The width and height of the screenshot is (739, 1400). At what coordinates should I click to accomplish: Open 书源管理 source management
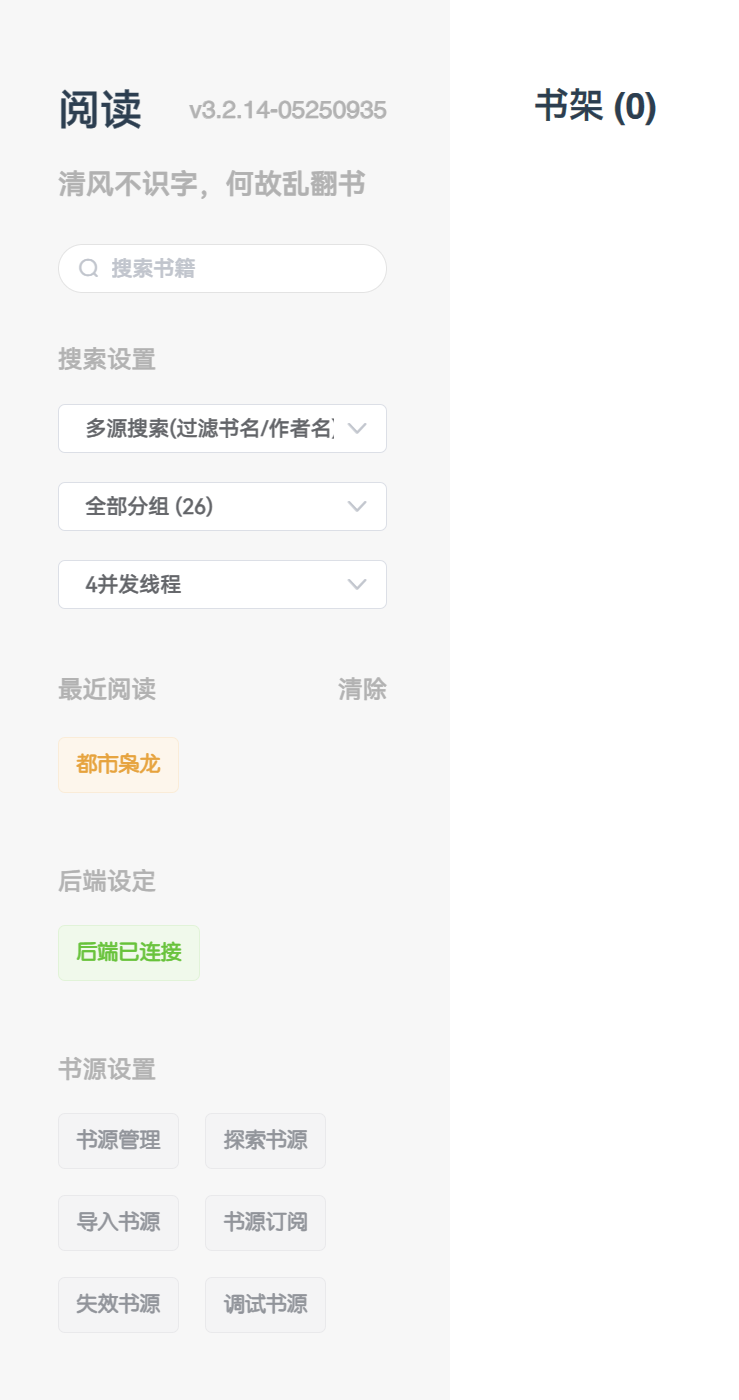pyautogui.click(x=118, y=1141)
